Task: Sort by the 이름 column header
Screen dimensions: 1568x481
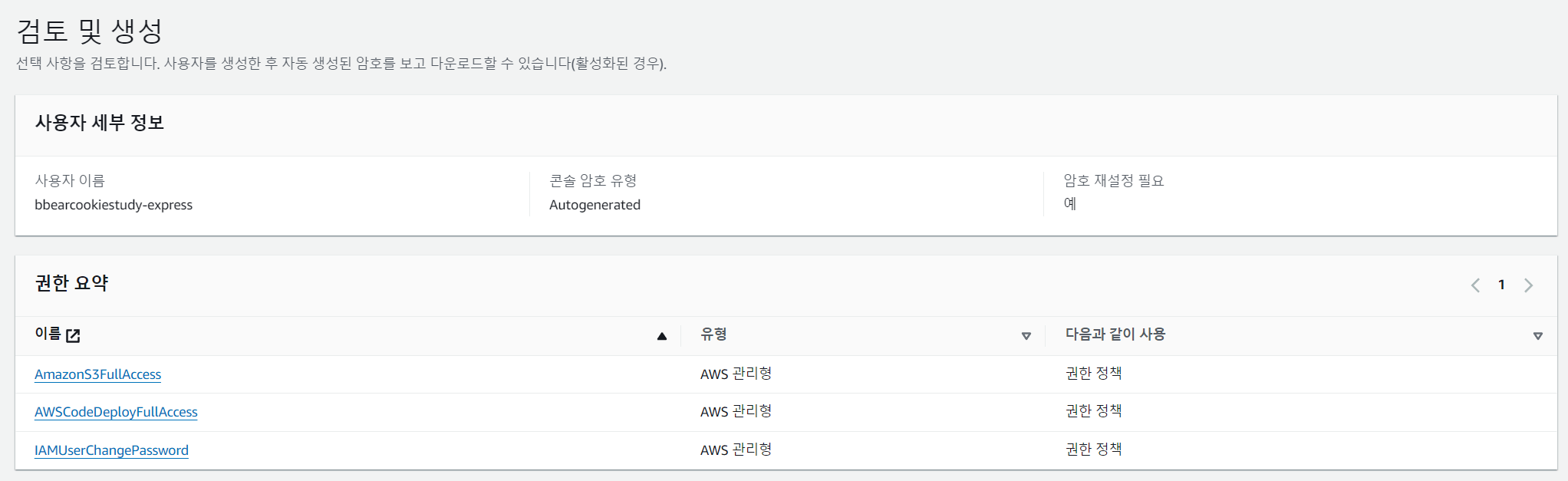Action: [48, 334]
